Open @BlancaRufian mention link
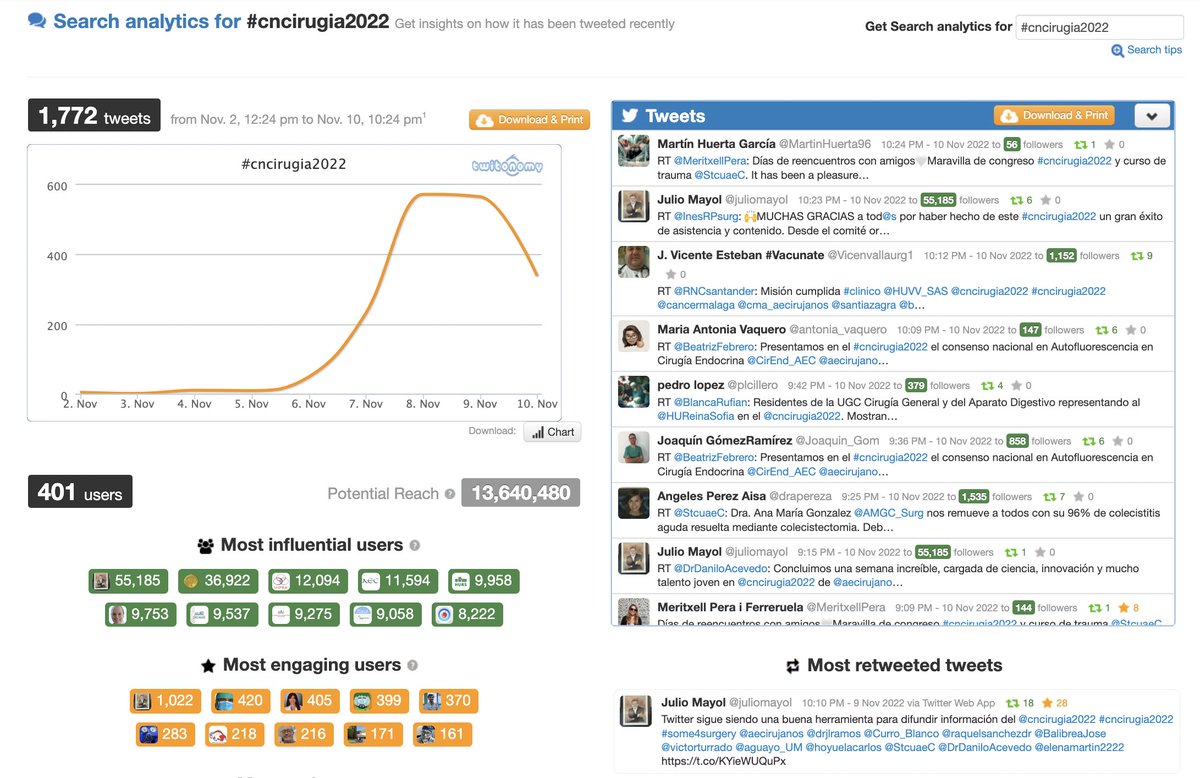 (x=711, y=402)
